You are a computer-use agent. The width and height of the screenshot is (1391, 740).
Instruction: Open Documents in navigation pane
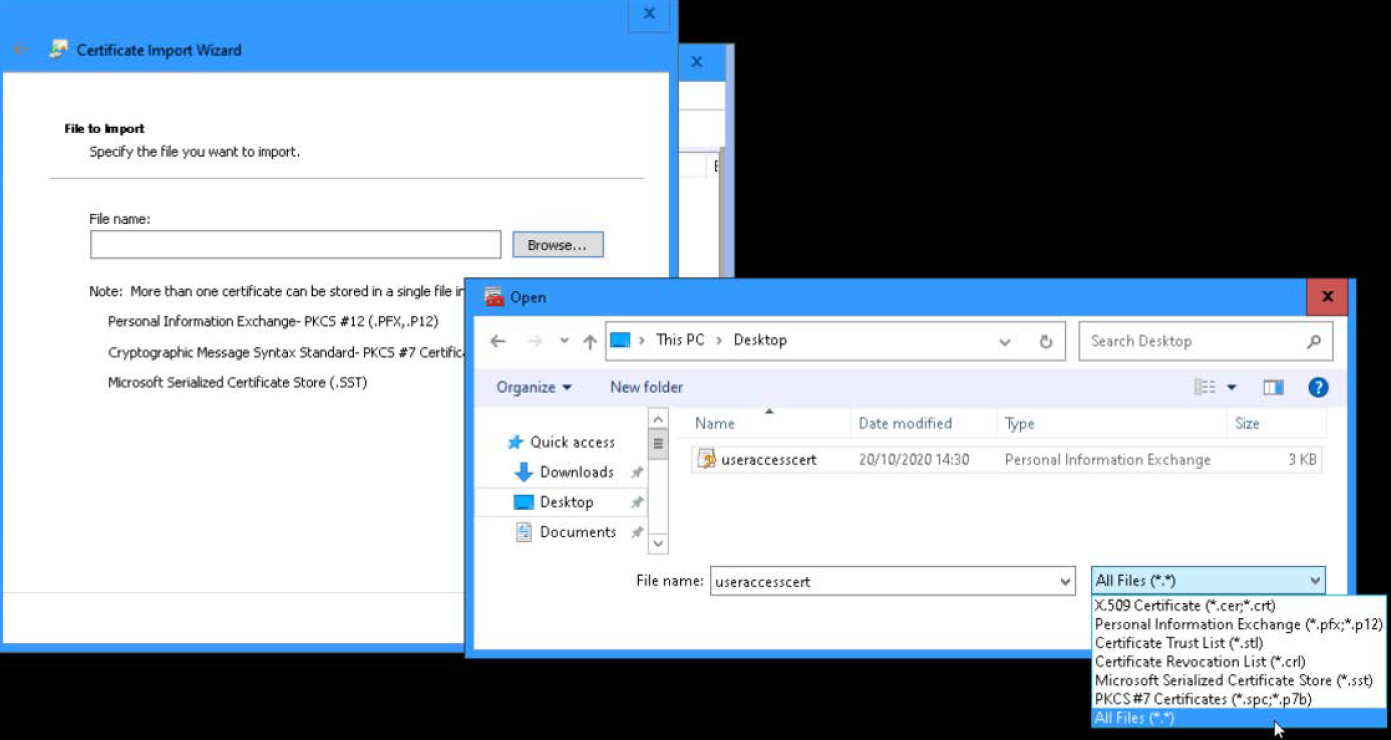point(577,532)
